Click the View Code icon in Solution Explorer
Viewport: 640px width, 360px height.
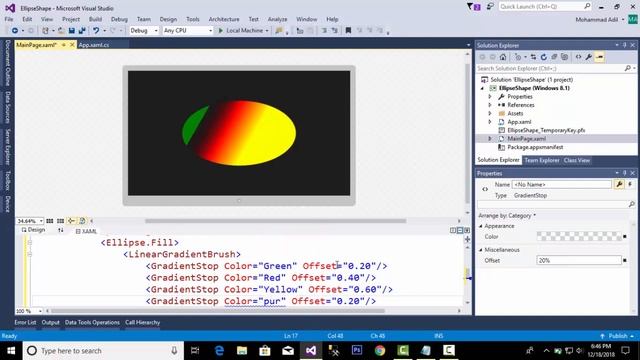coord(578,57)
